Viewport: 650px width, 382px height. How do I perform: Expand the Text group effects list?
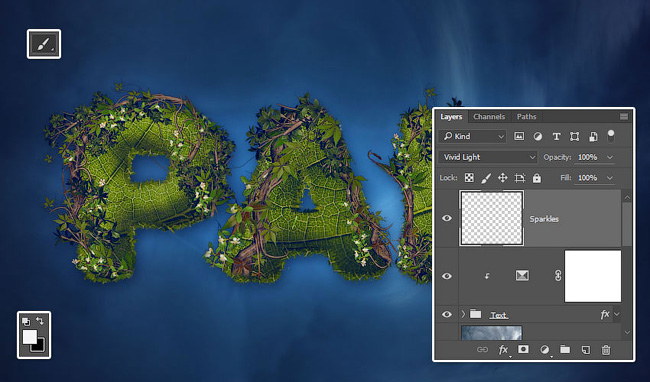[x=617, y=314]
